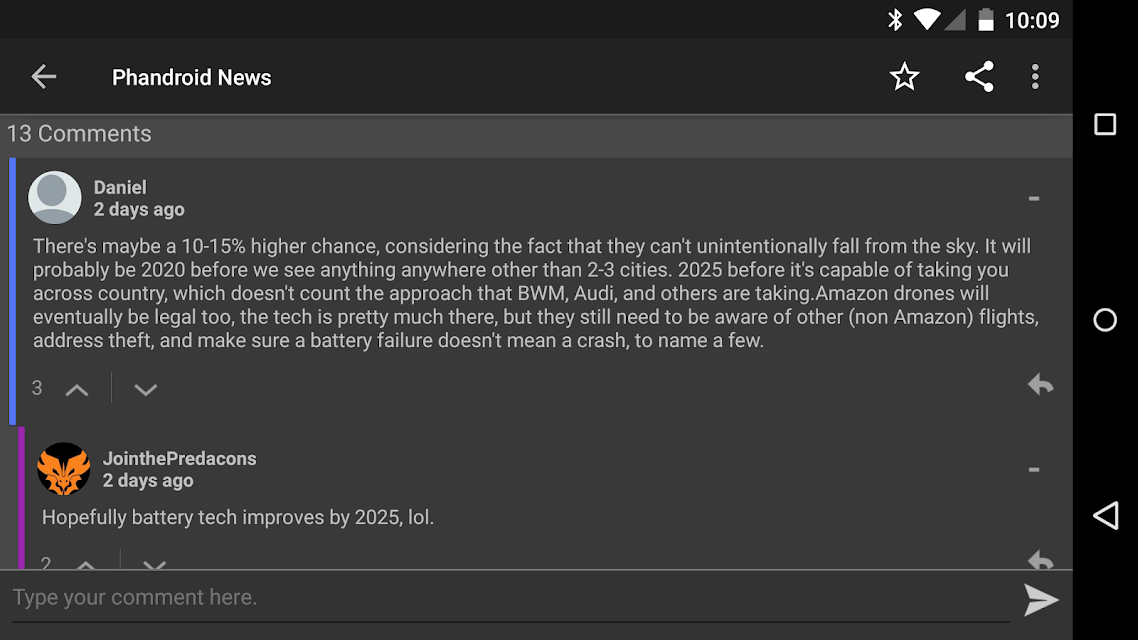Reply to JointhePredacons' comment
This screenshot has width=1138, height=640.
point(1040,559)
